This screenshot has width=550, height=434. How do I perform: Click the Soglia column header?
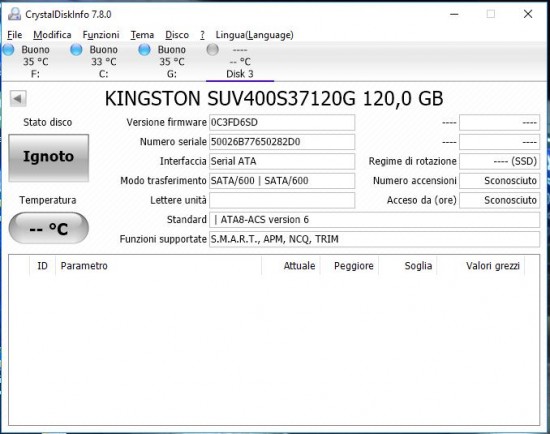tap(408, 266)
